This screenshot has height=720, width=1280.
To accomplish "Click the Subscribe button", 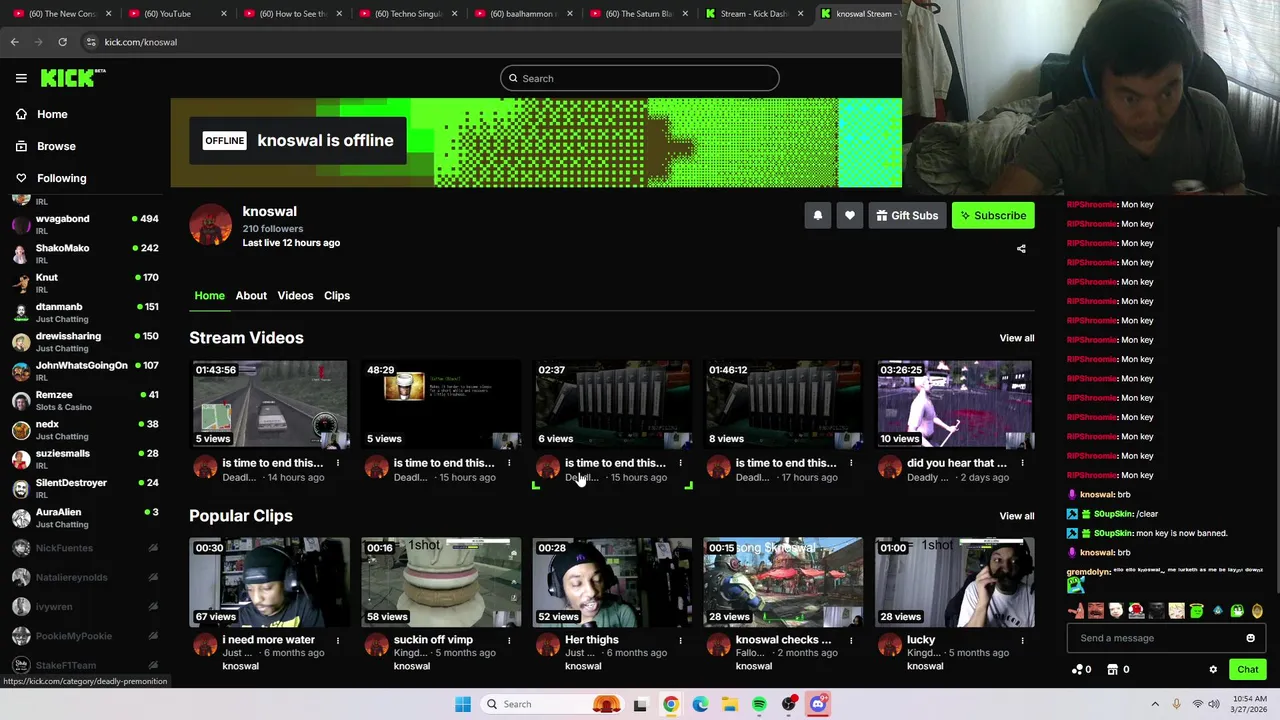I will click(993, 215).
